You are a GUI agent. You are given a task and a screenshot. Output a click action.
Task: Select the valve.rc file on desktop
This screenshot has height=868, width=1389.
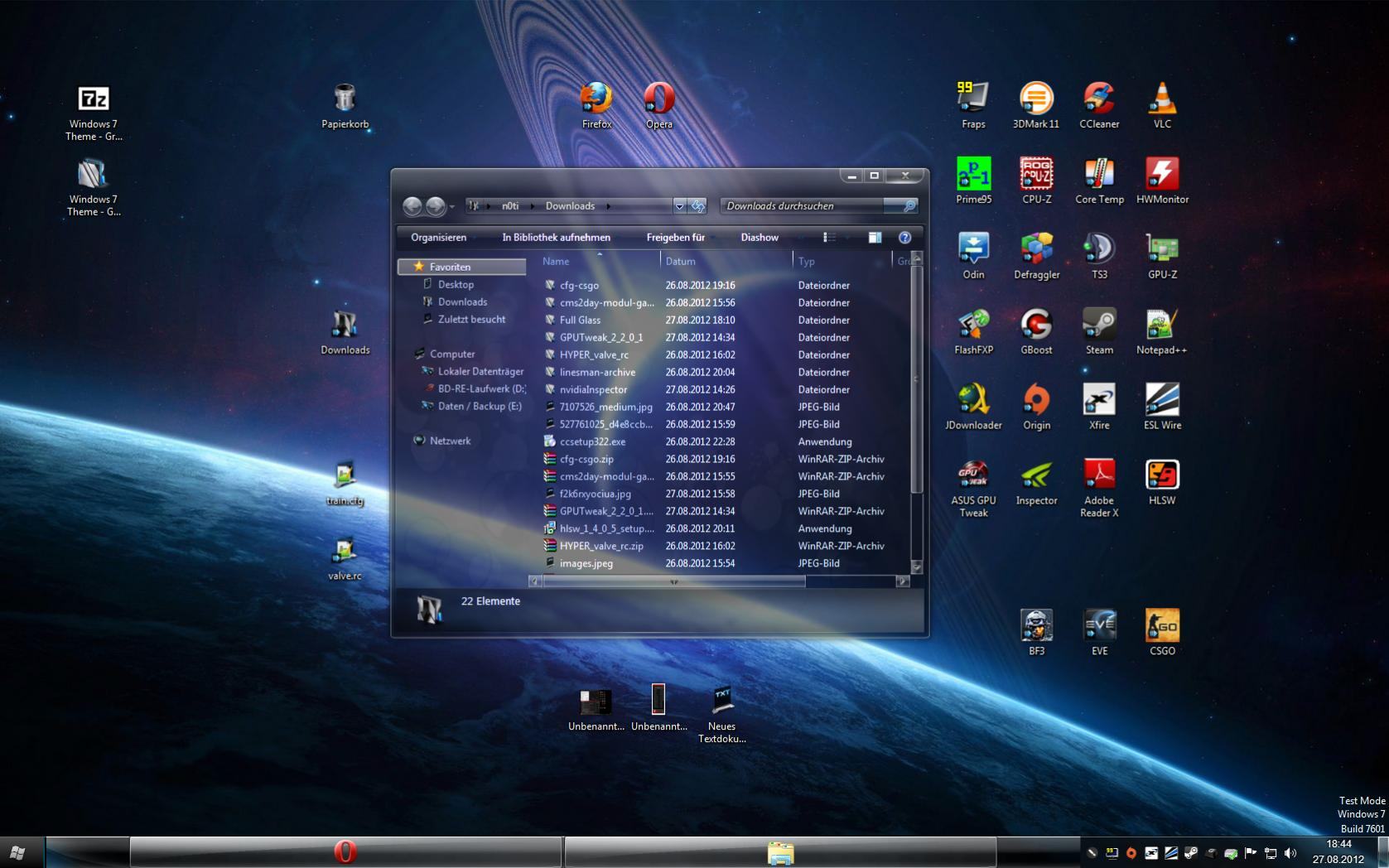345,558
